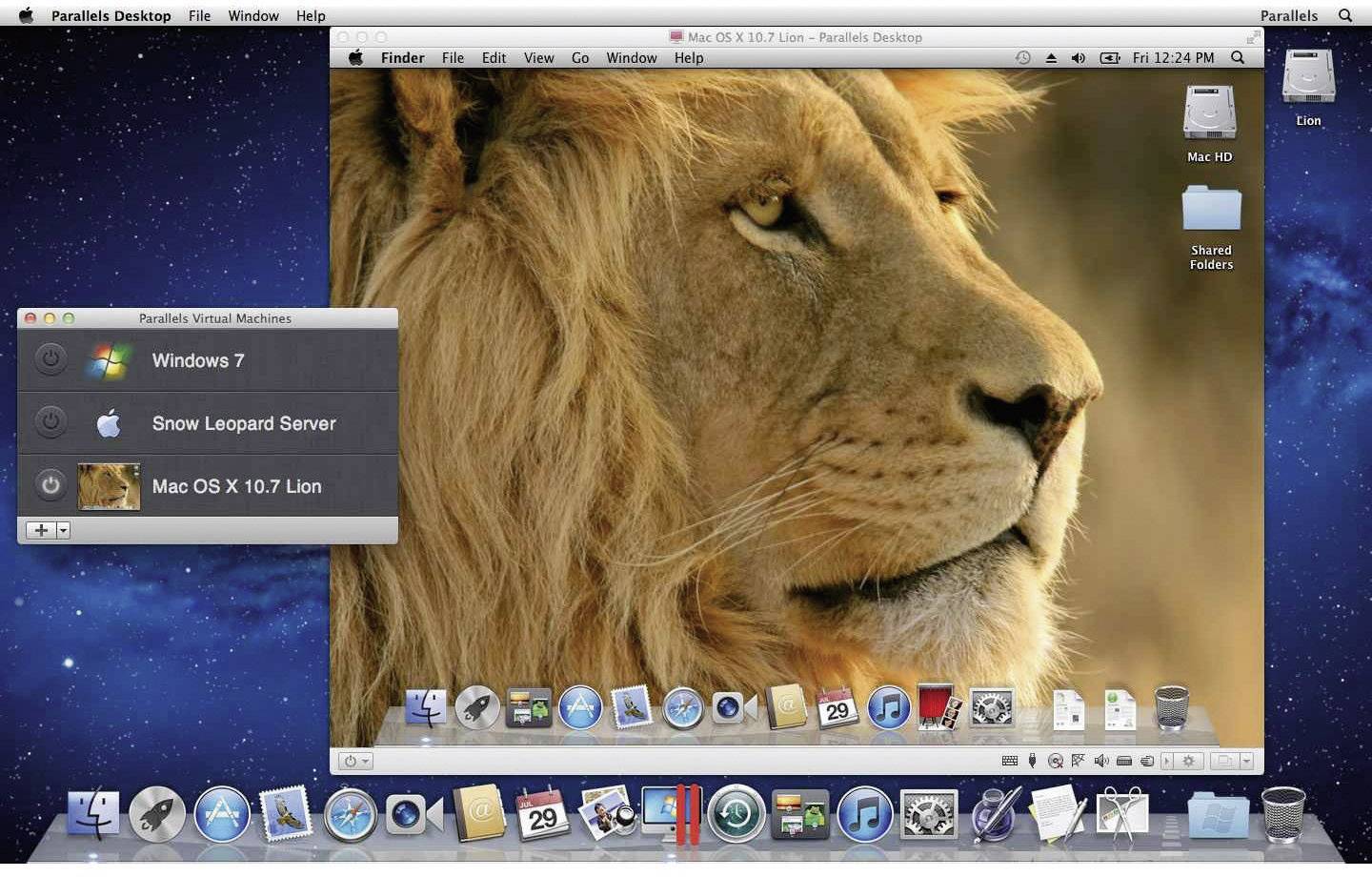Click the USB device icon in VM status bar
Viewport: 1372px width, 877px height.
point(1032,761)
